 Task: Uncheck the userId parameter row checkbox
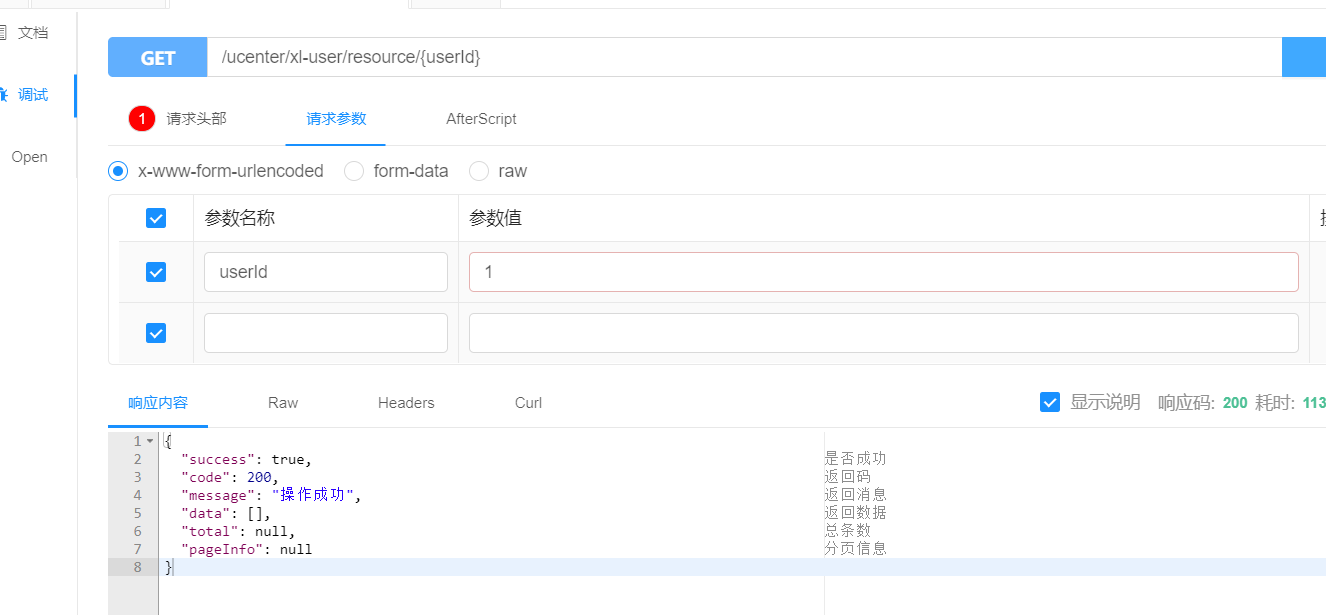(x=156, y=272)
